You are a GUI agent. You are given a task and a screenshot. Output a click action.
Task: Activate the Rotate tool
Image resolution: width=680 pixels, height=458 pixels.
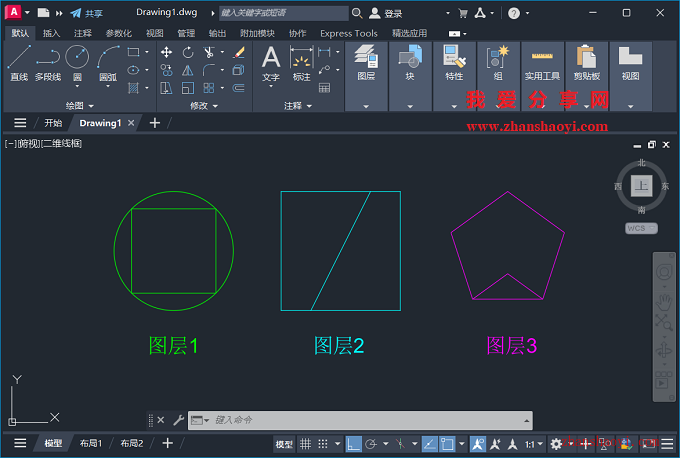[x=188, y=52]
